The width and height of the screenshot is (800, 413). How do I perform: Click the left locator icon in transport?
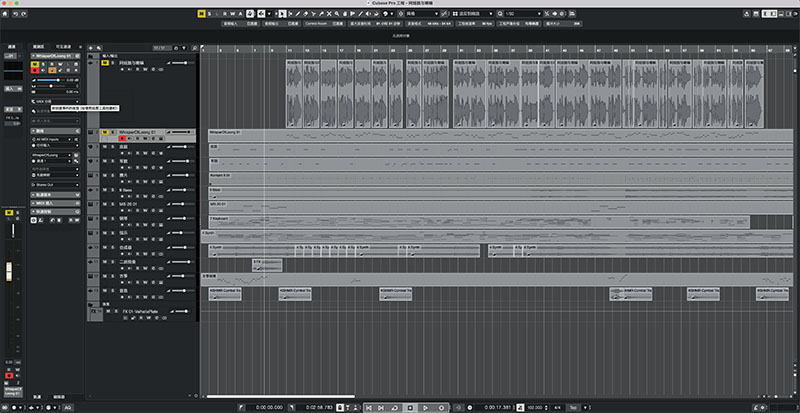coord(241,407)
